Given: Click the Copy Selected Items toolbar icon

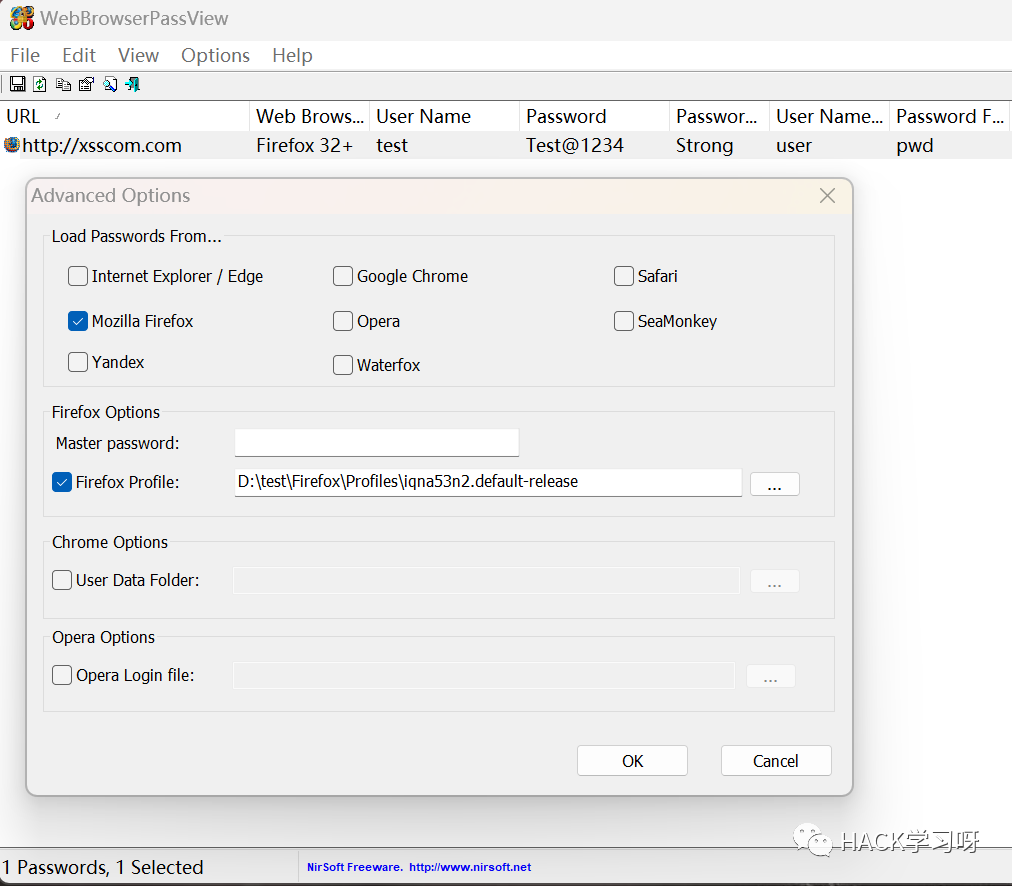Looking at the screenshot, I should point(63,84).
